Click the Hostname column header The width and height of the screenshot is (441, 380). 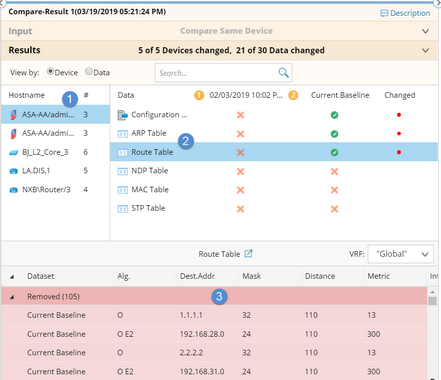click(x=27, y=95)
